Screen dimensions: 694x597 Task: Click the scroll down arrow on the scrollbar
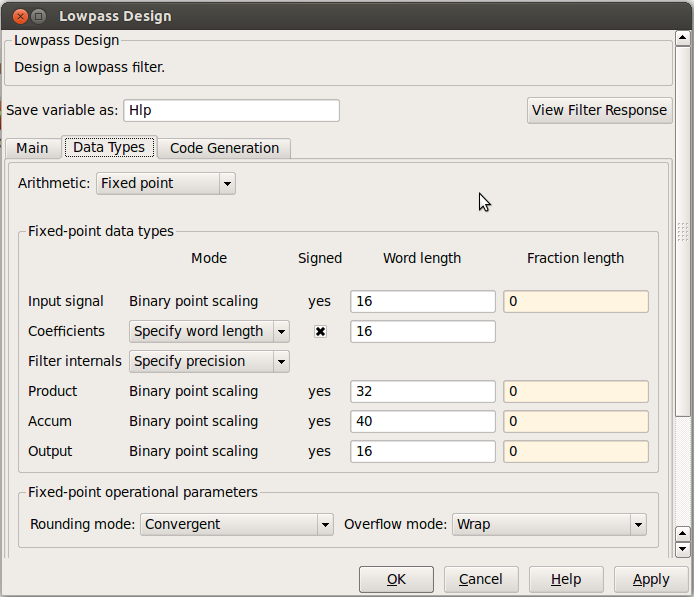pyautogui.click(x=683, y=549)
